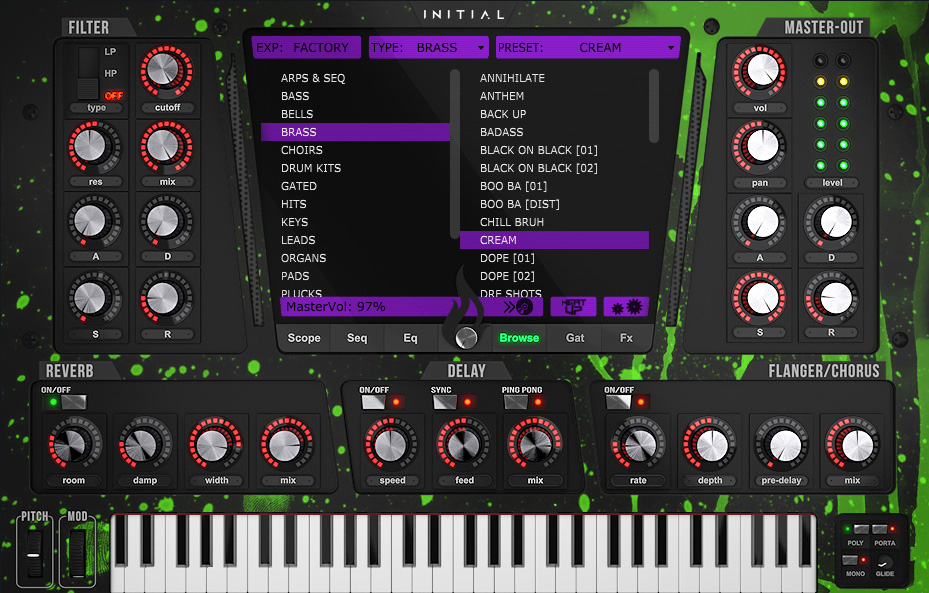
Task: Choose the BADASS preset
Action: (x=501, y=132)
